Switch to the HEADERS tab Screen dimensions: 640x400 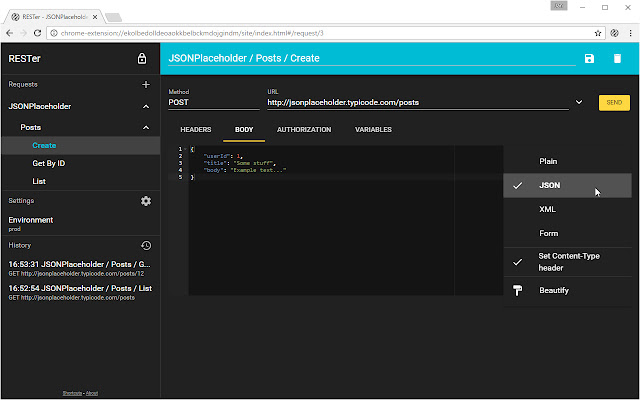click(x=196, y=129)
